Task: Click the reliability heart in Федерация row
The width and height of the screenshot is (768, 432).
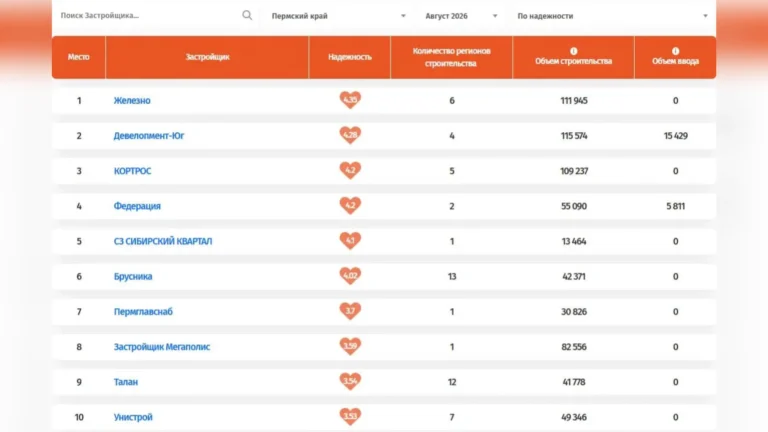Action: [350, 206]
